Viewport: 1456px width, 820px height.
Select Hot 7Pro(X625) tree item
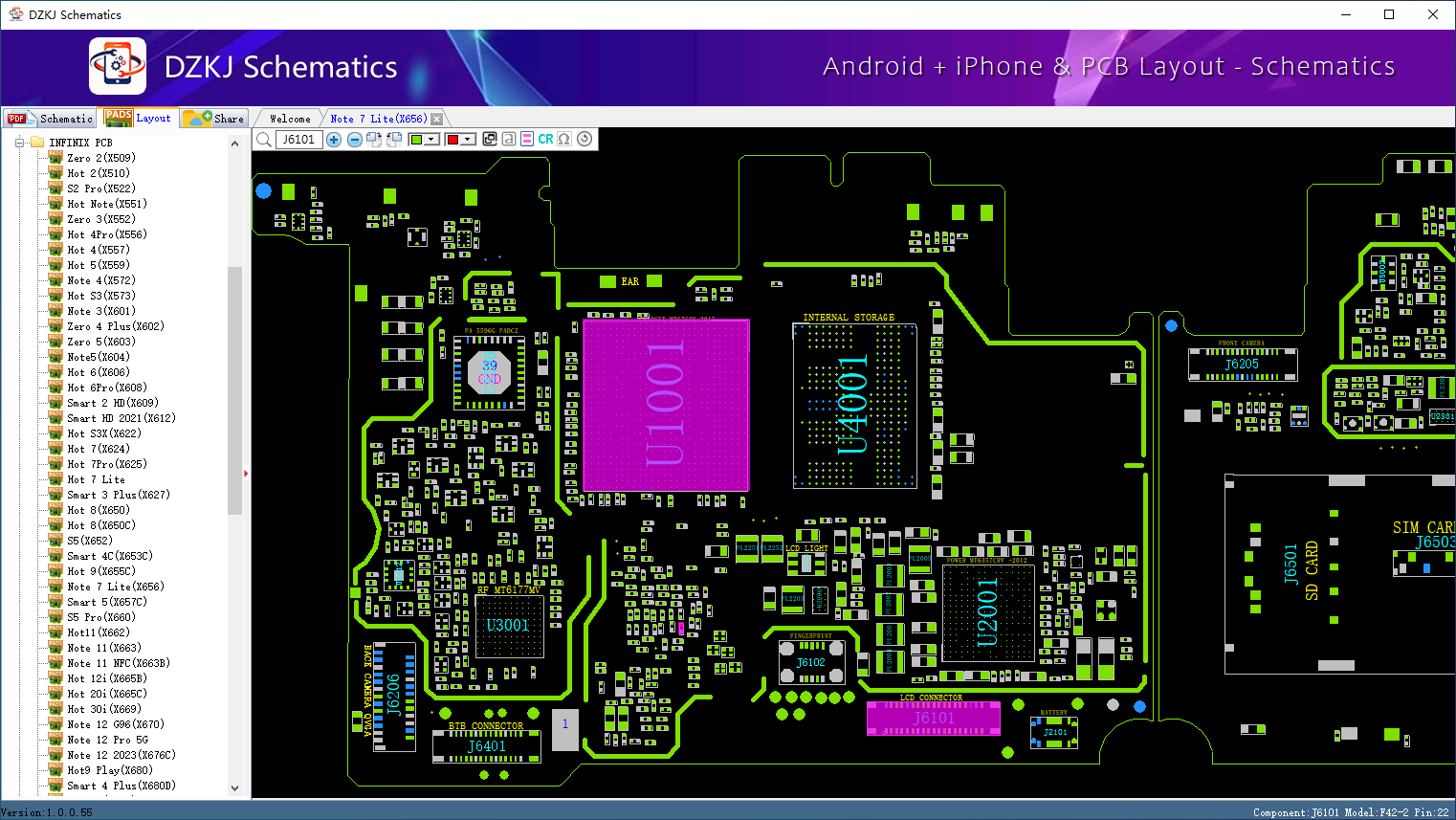point(107,464)
